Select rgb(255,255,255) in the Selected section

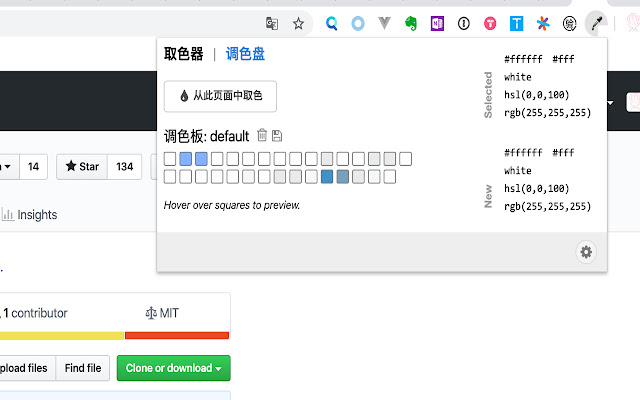pyautogui.click(x=547, y=113)
